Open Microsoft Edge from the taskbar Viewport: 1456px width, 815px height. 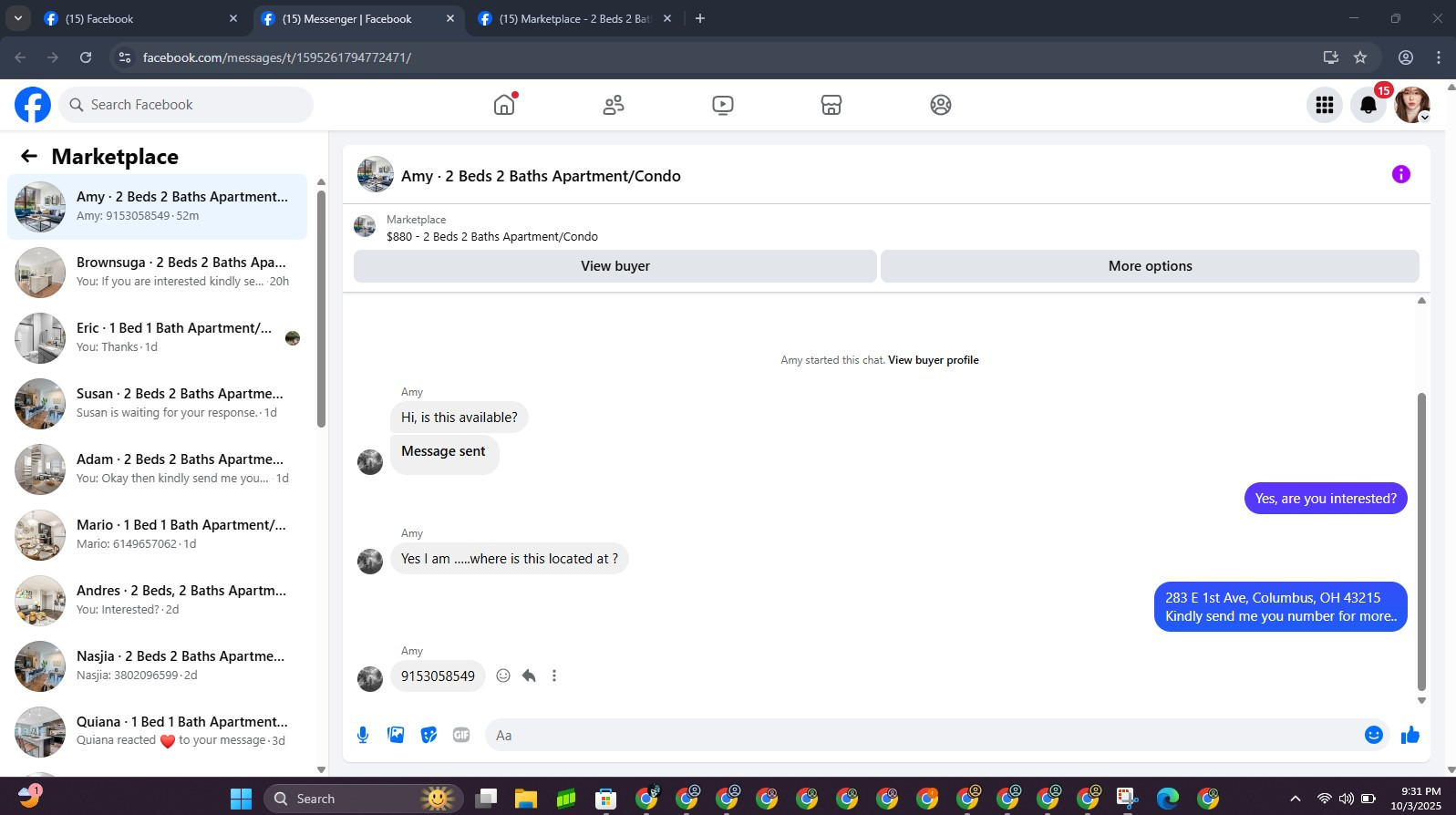tap(1168, 799)
